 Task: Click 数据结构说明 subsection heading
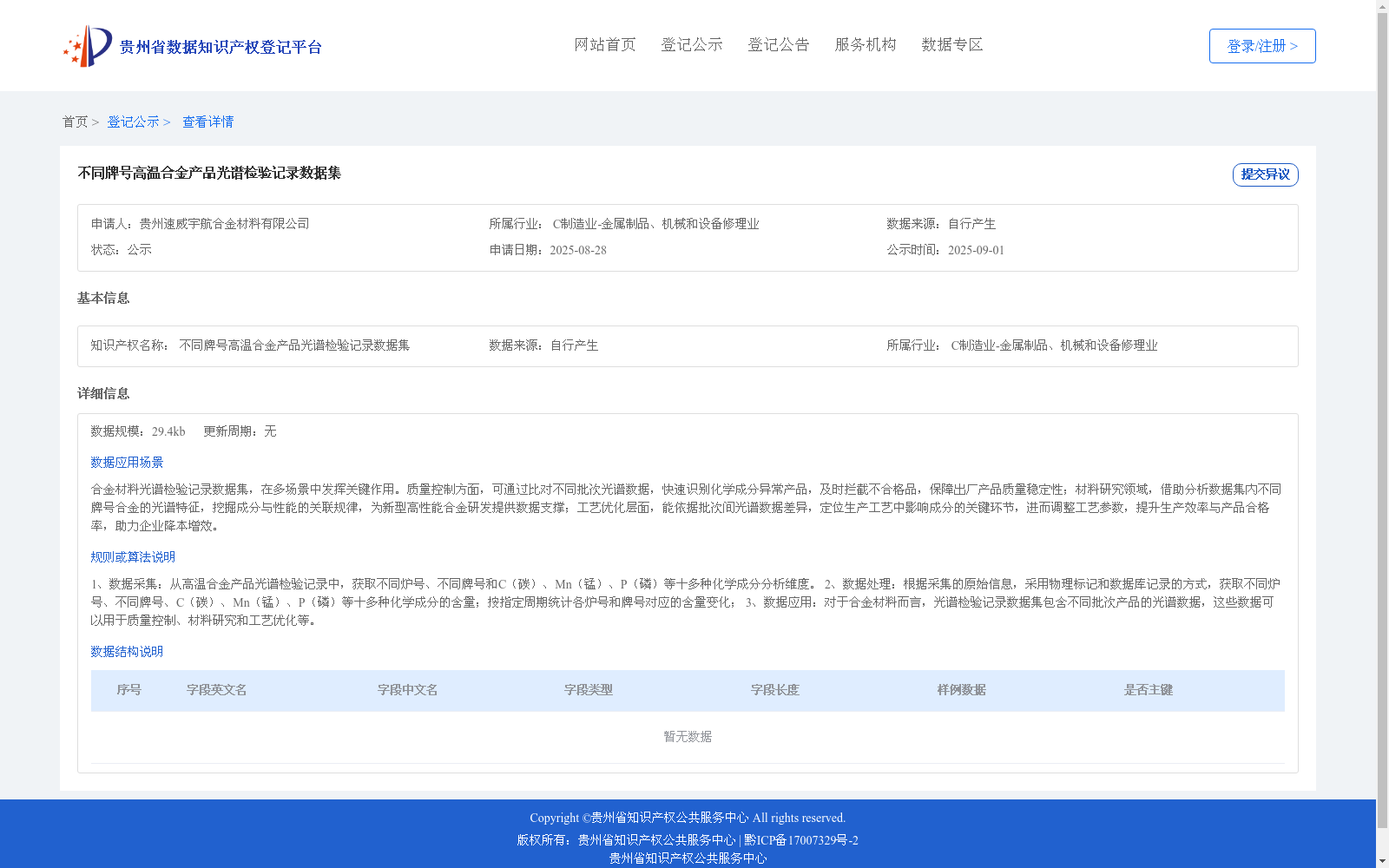[127, 652]
